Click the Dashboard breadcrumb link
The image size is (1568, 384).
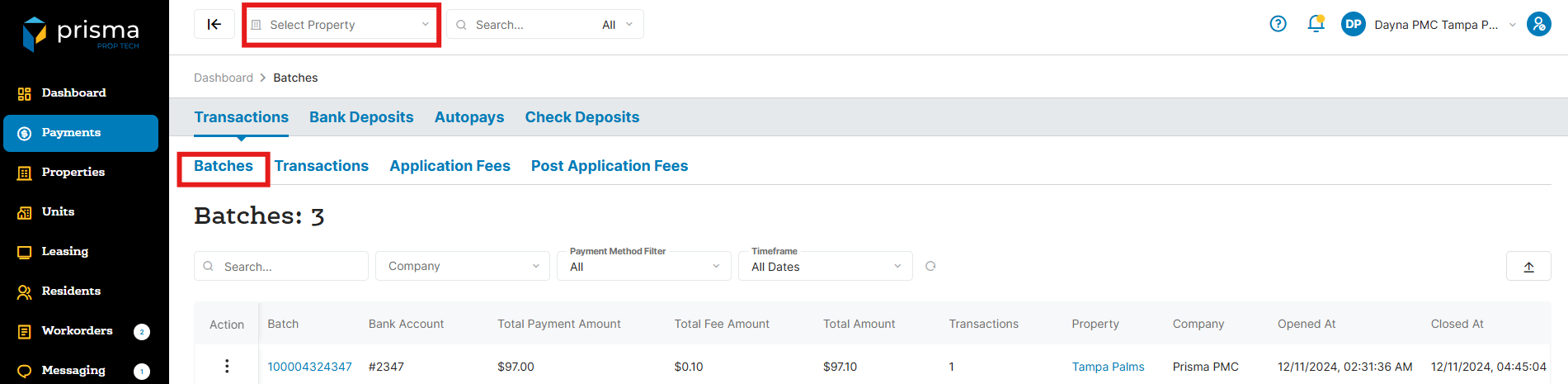pyautogui.click(x=224, y=78)
